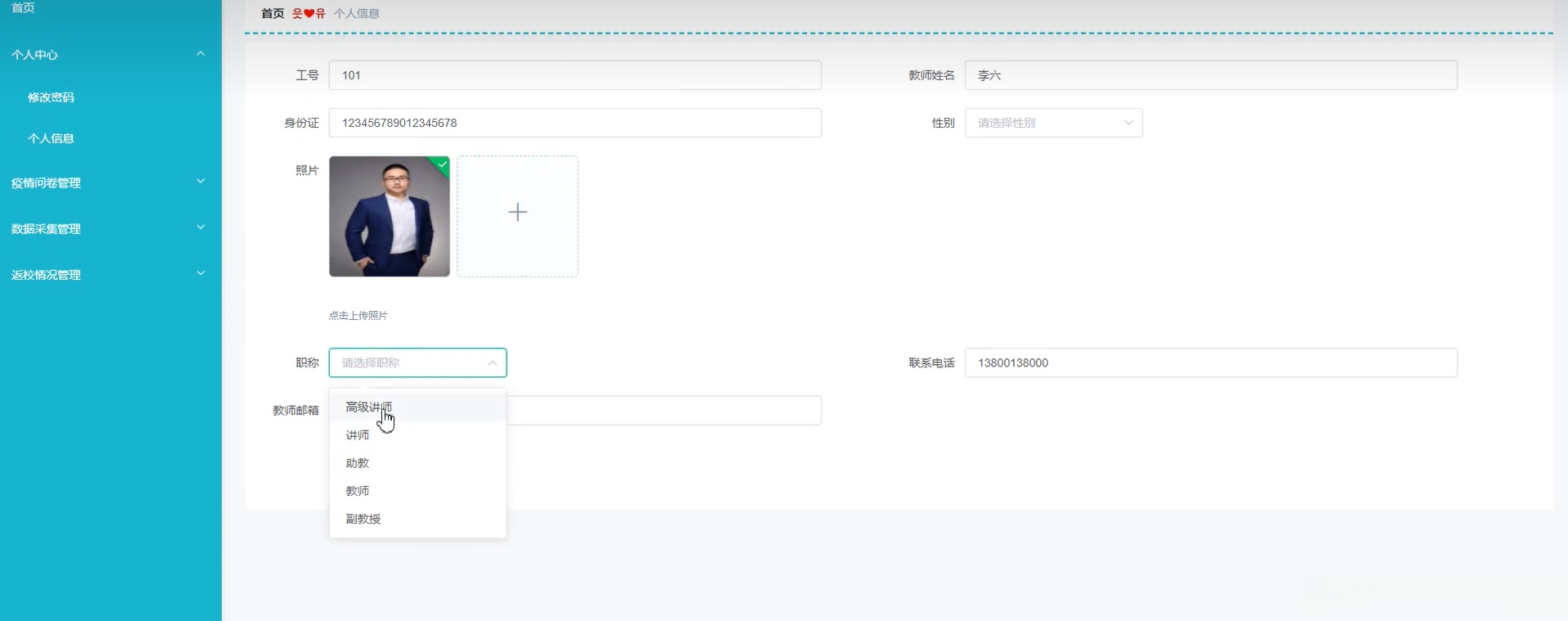Focus the 教师邮箱 input field
The image size is (1568, 621).
[664, 411]
